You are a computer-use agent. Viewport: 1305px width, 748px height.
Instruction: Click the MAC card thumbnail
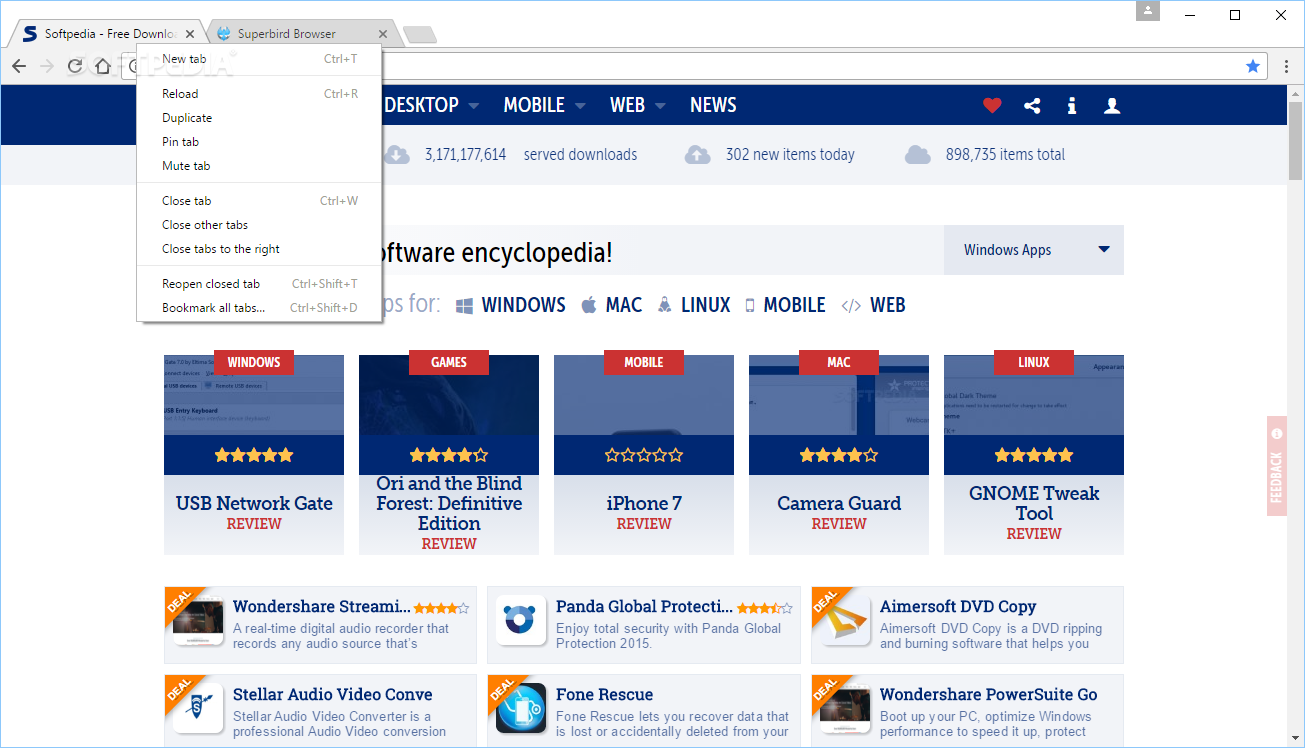pos(839,395)
